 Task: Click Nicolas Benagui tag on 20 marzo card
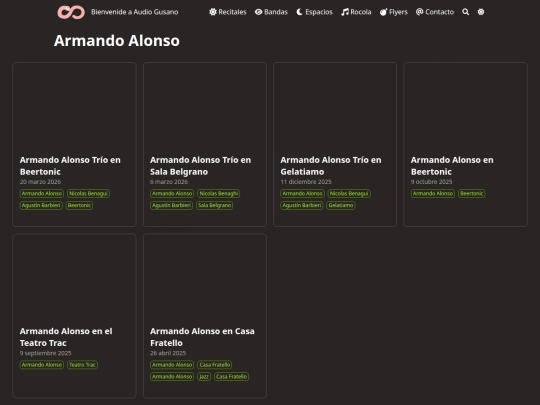(x=89, y=194)
